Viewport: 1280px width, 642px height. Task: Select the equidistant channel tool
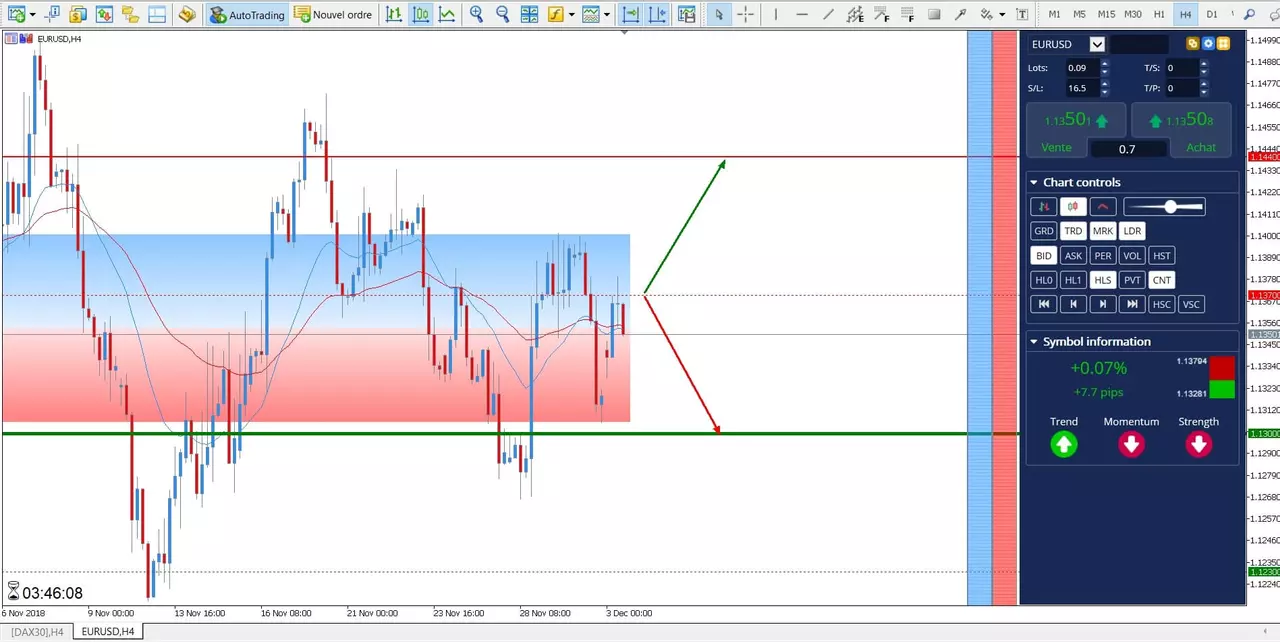pyautogui.click(x=854, y=14)
